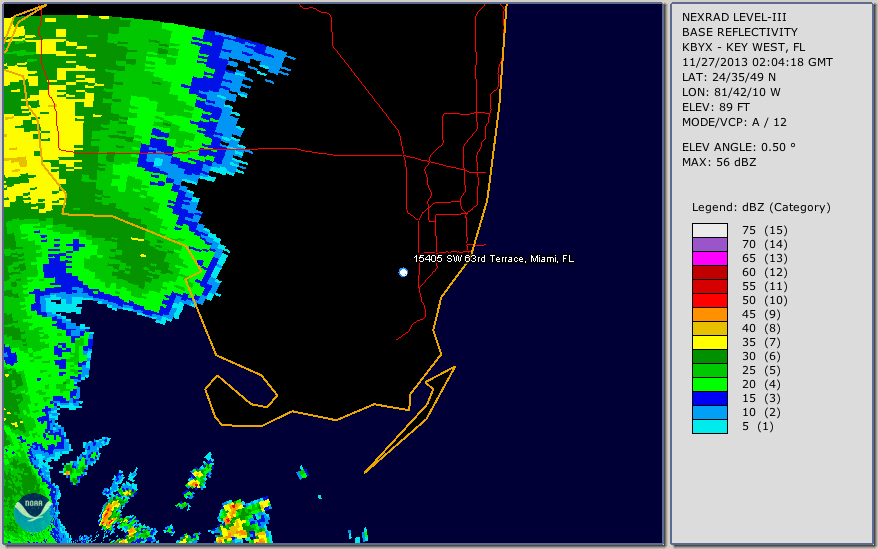Click the 20 (4) legend label
878x549 pixels.
(762, 384)
